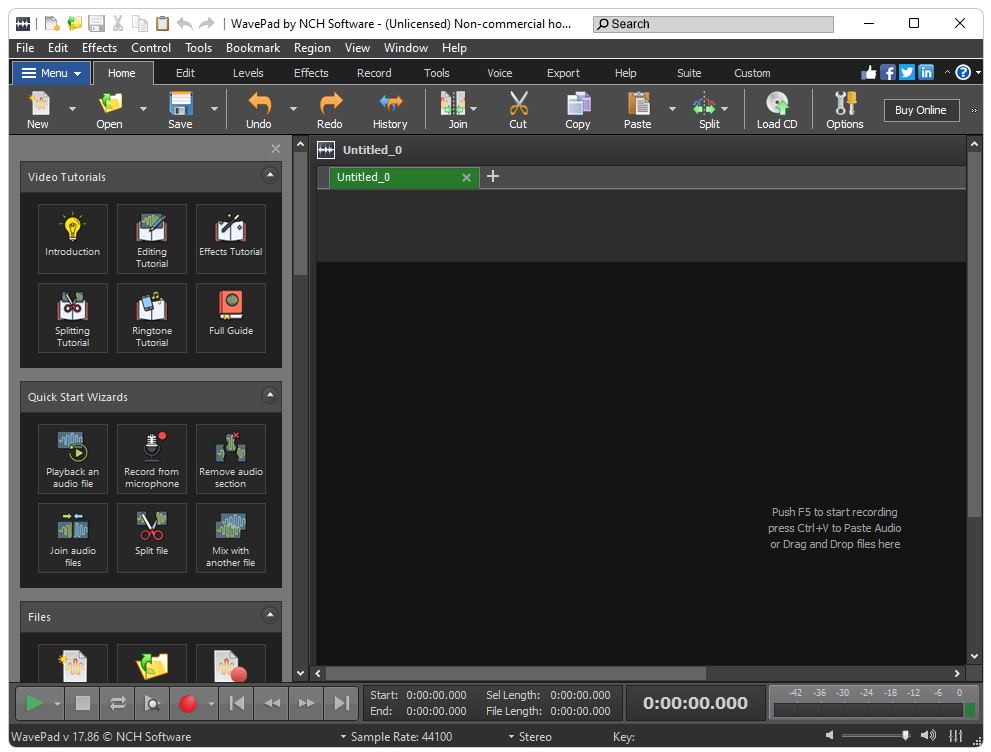Open the Bookmark menu
The height and width of the screenshot is (752, 991).
pyautogui.click(x=253, y=48)
